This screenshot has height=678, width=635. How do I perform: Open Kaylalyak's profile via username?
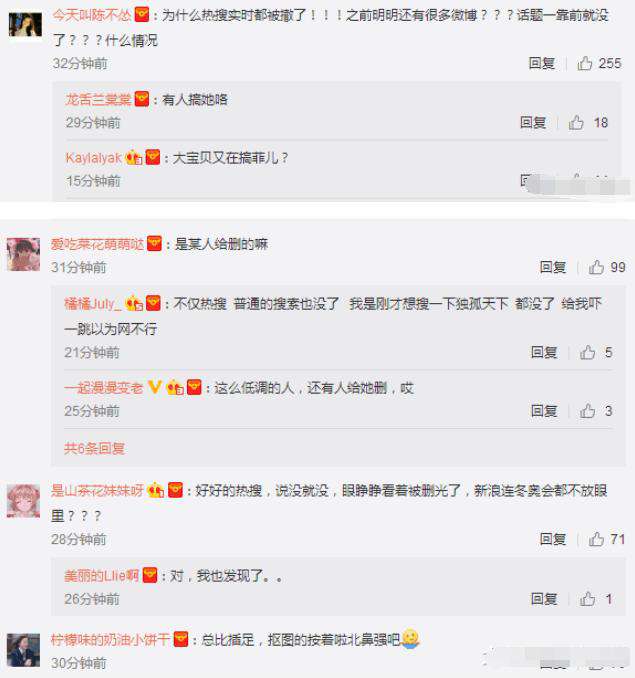coord(93,157)
